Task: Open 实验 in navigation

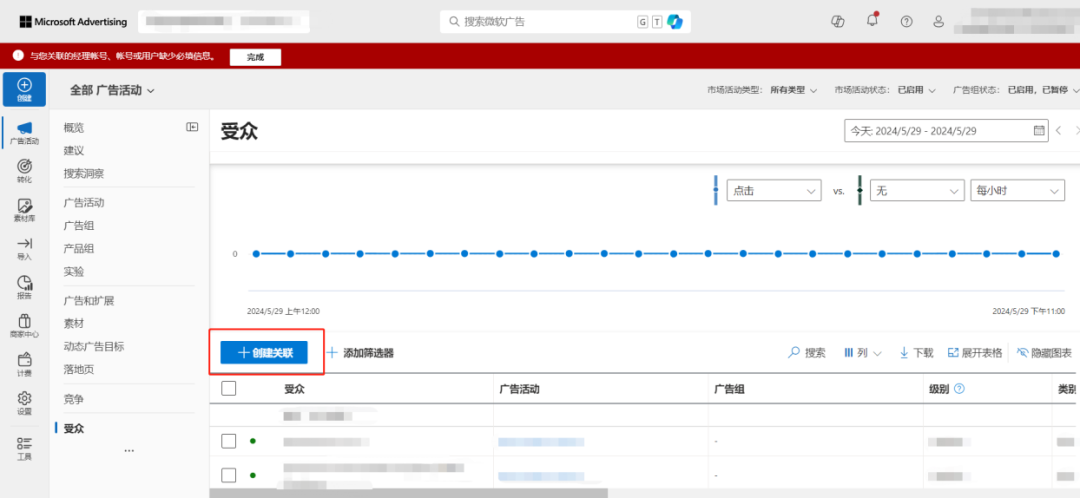Action: tap(74, 271)
